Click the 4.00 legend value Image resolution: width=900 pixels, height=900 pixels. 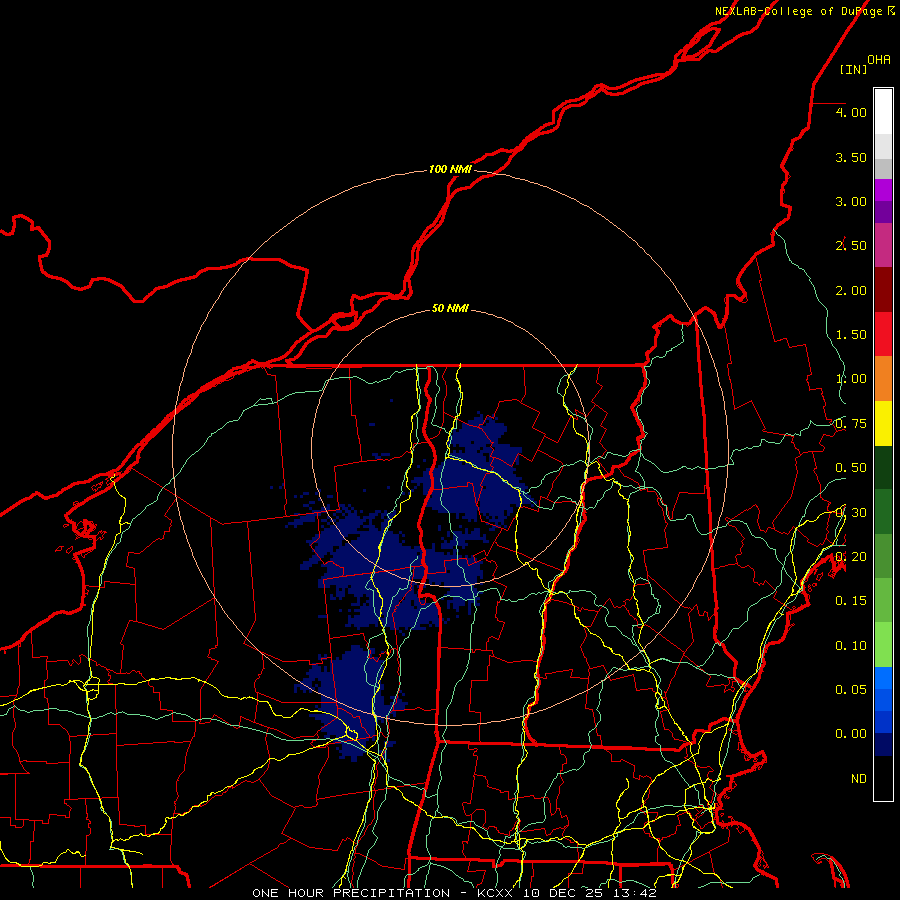(x=851, y=112)
